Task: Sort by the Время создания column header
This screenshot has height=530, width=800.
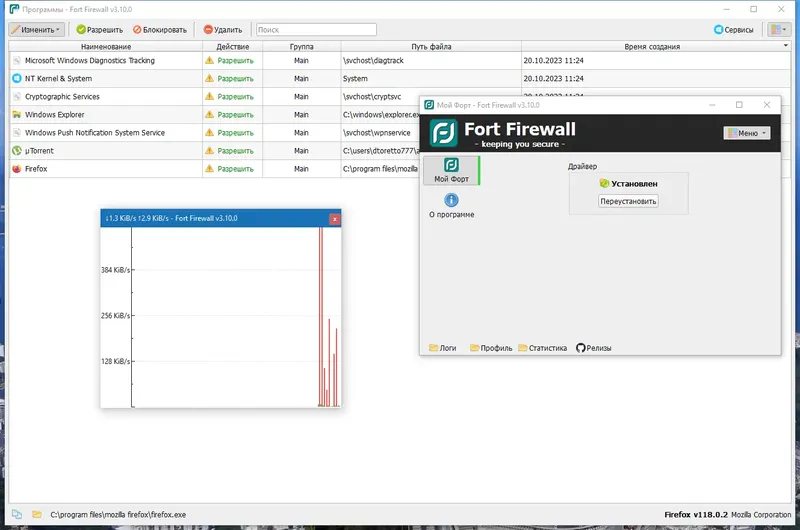Action: click(x=652, y=46)
